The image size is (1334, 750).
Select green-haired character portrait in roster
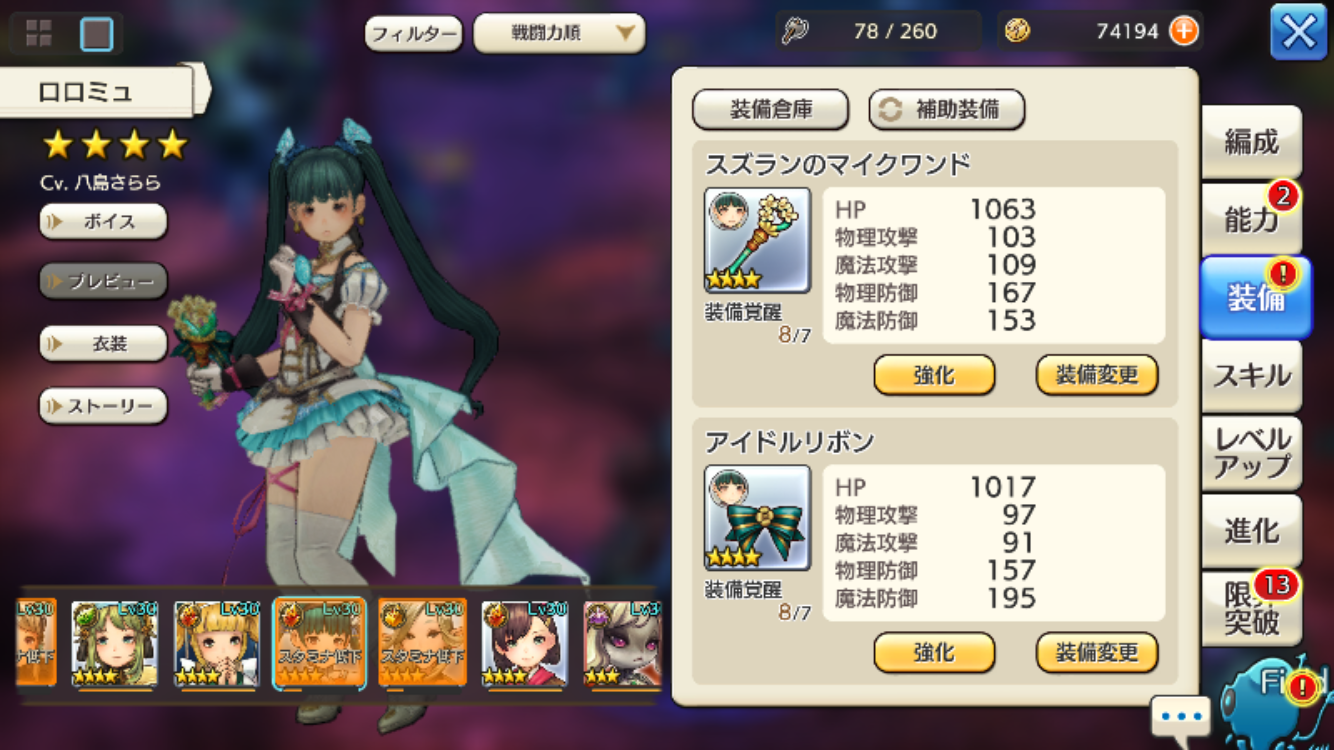[114, 643]
